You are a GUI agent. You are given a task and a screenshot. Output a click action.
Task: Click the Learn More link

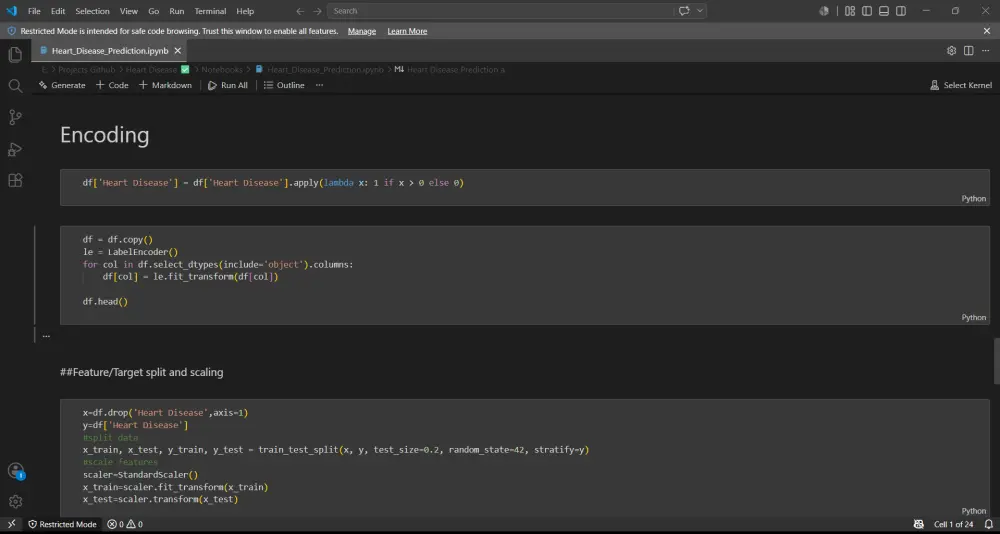(407, 31)
